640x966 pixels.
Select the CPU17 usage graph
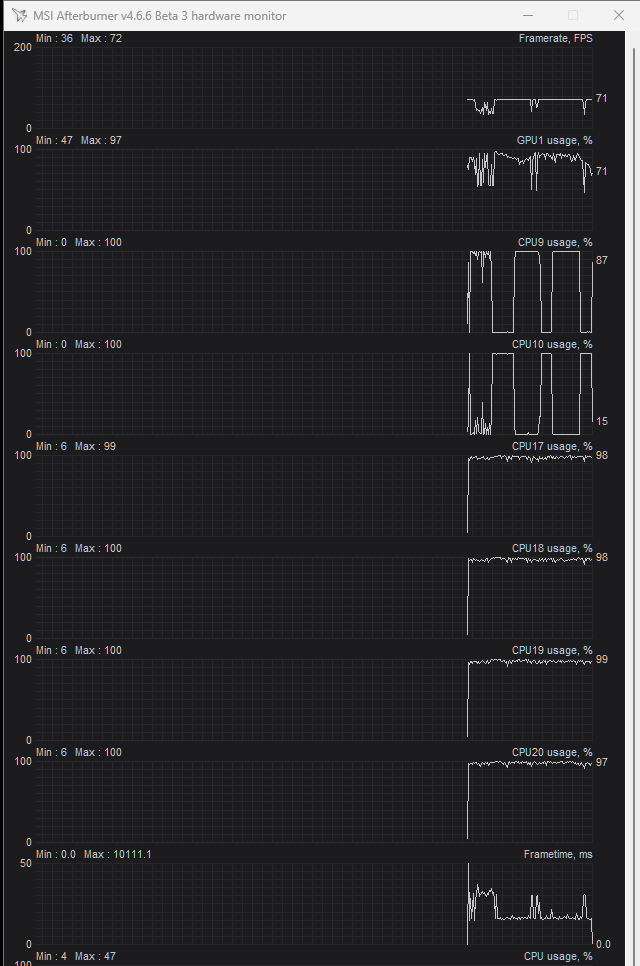pos(314,496)
